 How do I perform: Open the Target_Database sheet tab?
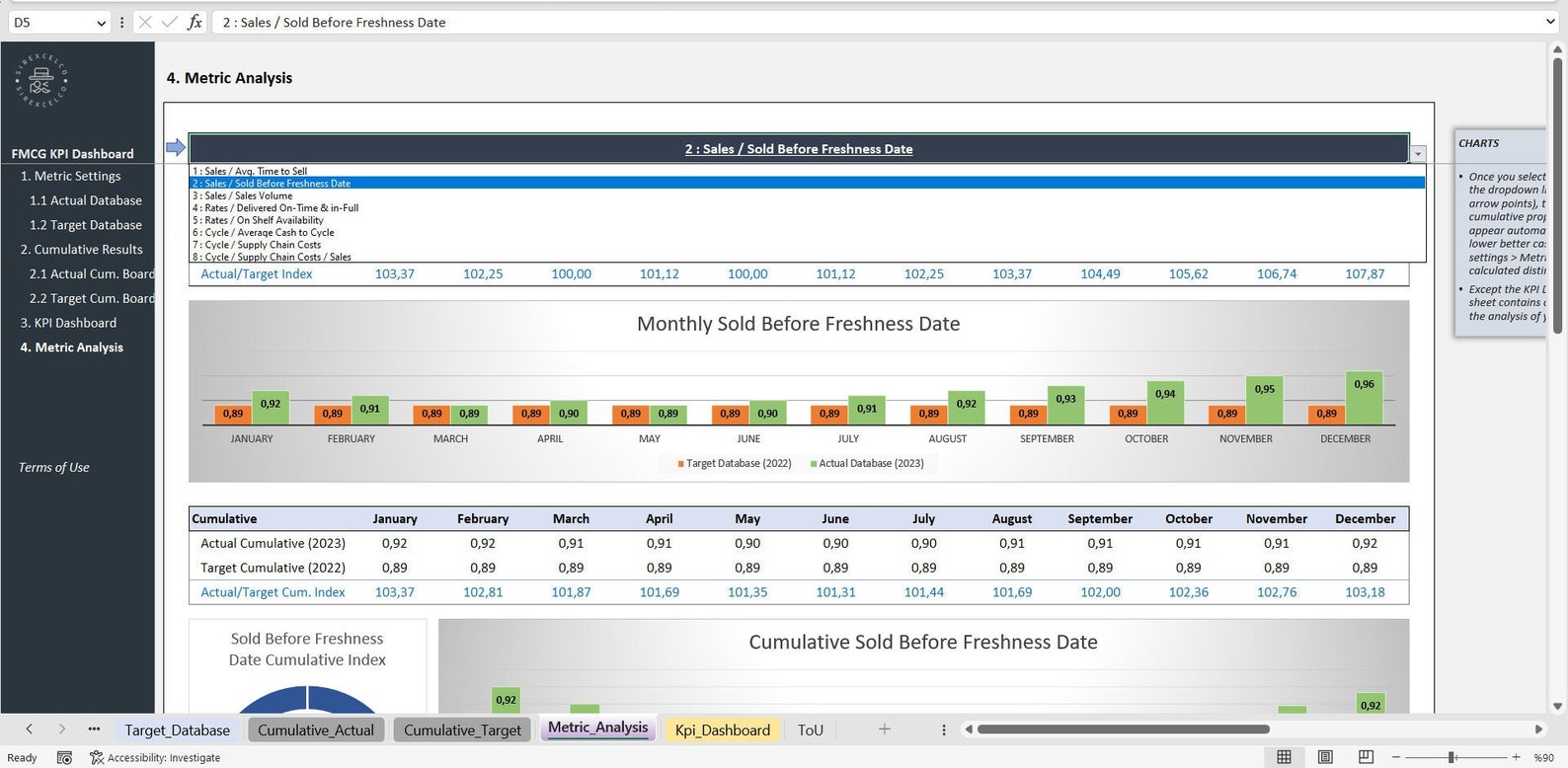178,730
